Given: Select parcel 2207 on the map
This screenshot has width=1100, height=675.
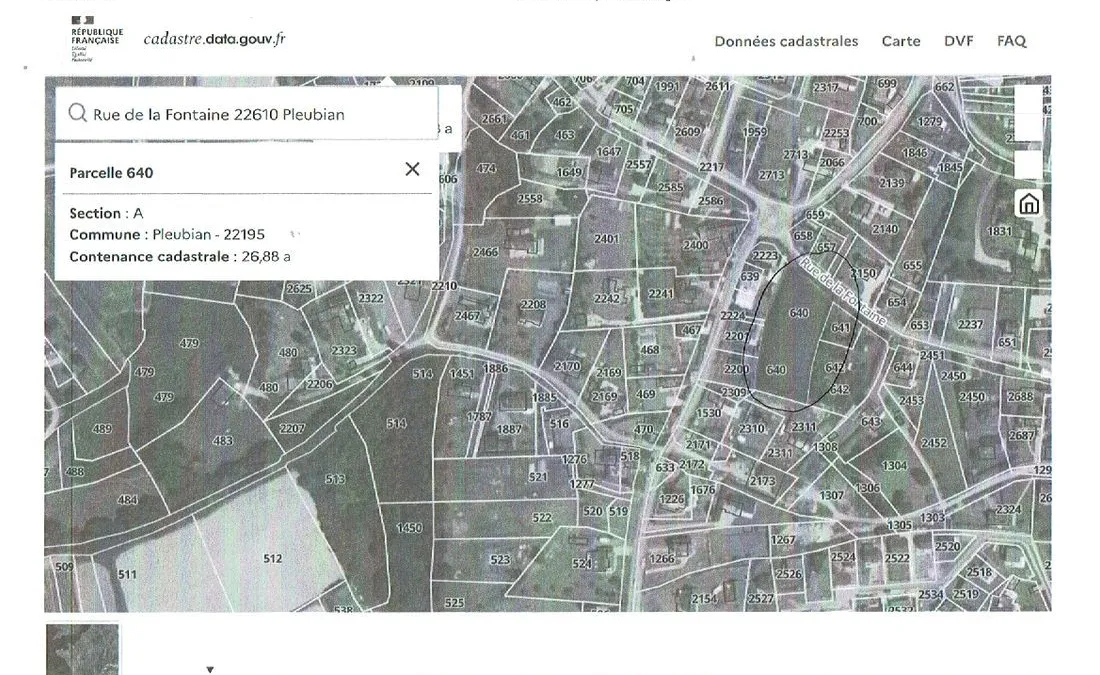Looking at the screenshot, I should pyautogui.click(x=292, y=428).
